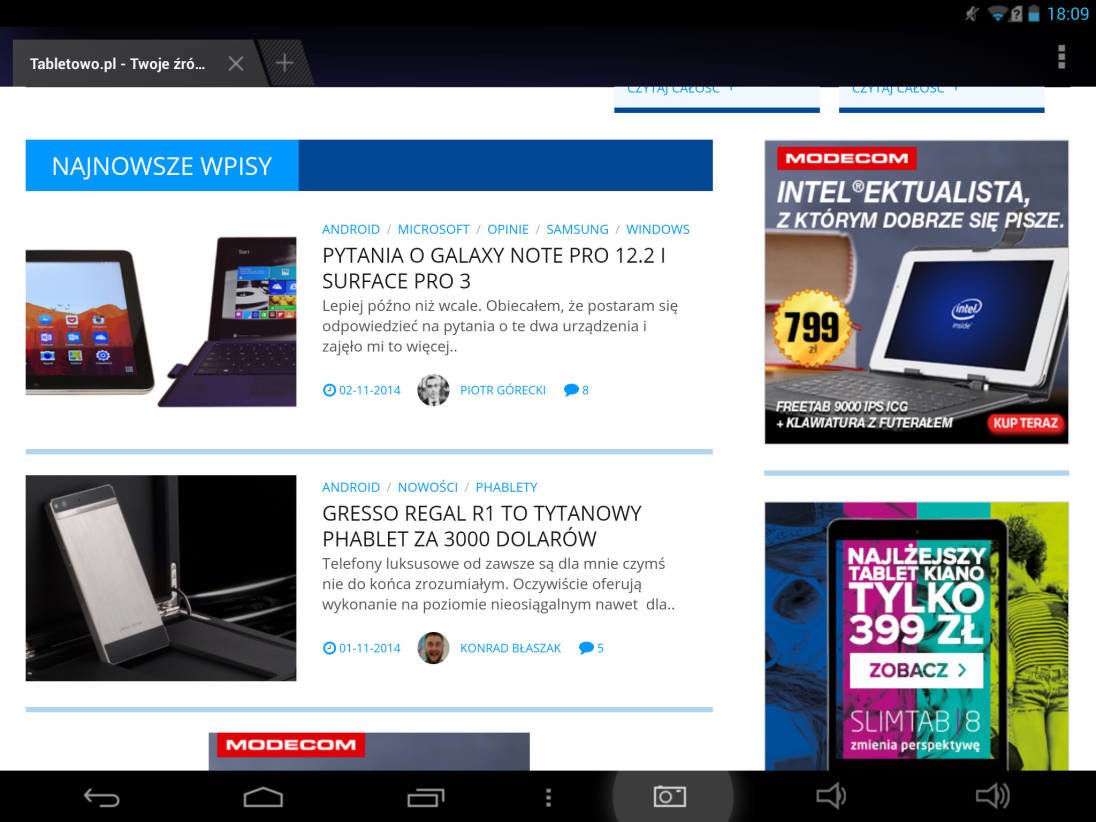This screenshot has width=1096, height=822.
Task: Read the Gresso Regal R1 article
Action: 482,526
